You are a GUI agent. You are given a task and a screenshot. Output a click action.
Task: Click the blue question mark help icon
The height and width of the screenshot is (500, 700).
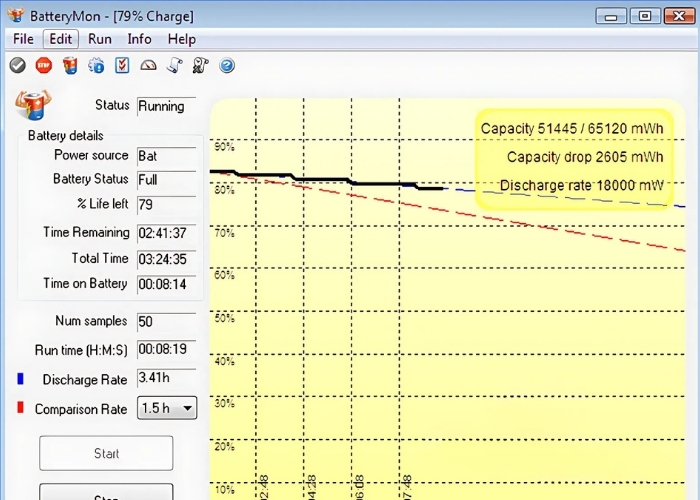point(226,66)
